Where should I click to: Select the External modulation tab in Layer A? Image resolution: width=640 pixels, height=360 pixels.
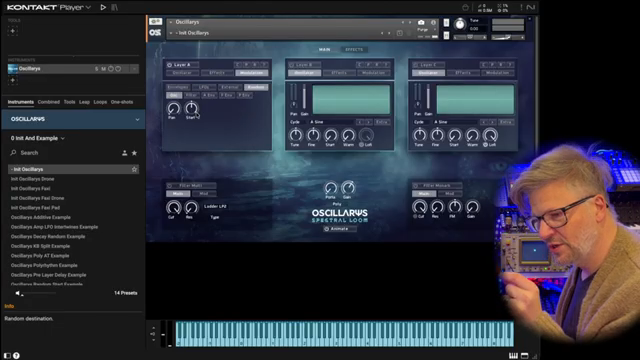coord(230,87)
